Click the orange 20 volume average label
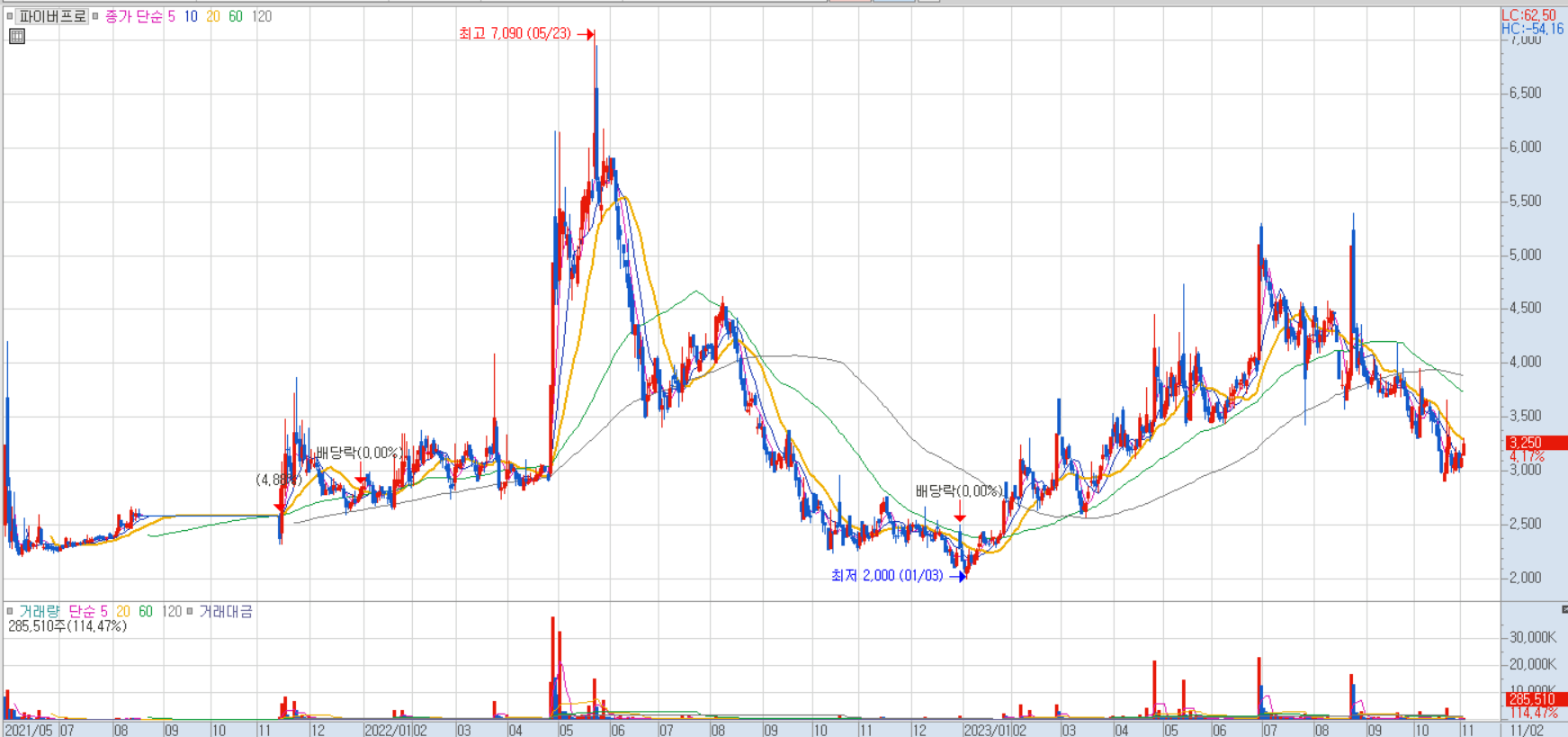 123,611
